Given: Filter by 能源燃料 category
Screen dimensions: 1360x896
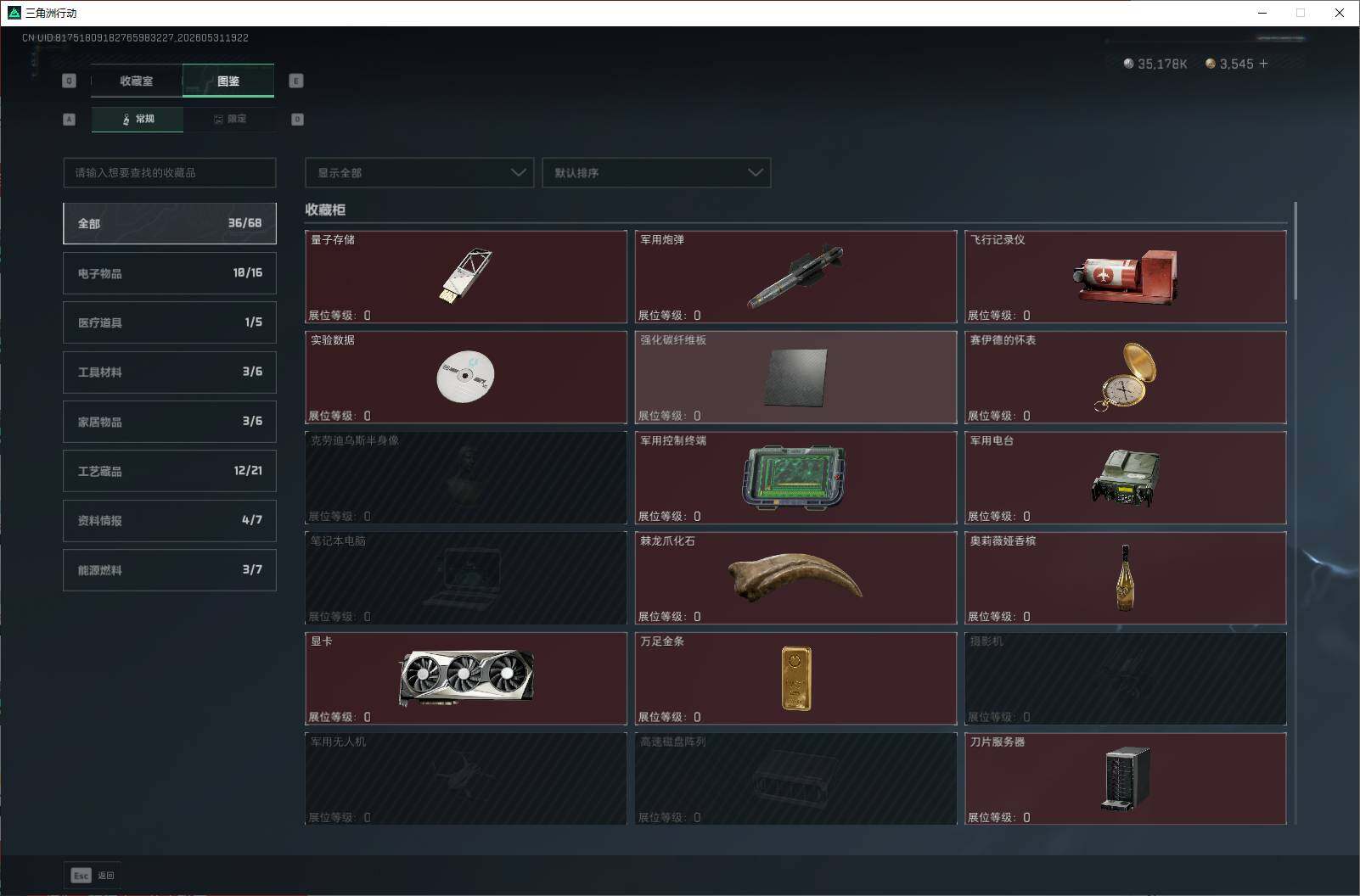Looking at the screenshot, I should tap(170, 570).
